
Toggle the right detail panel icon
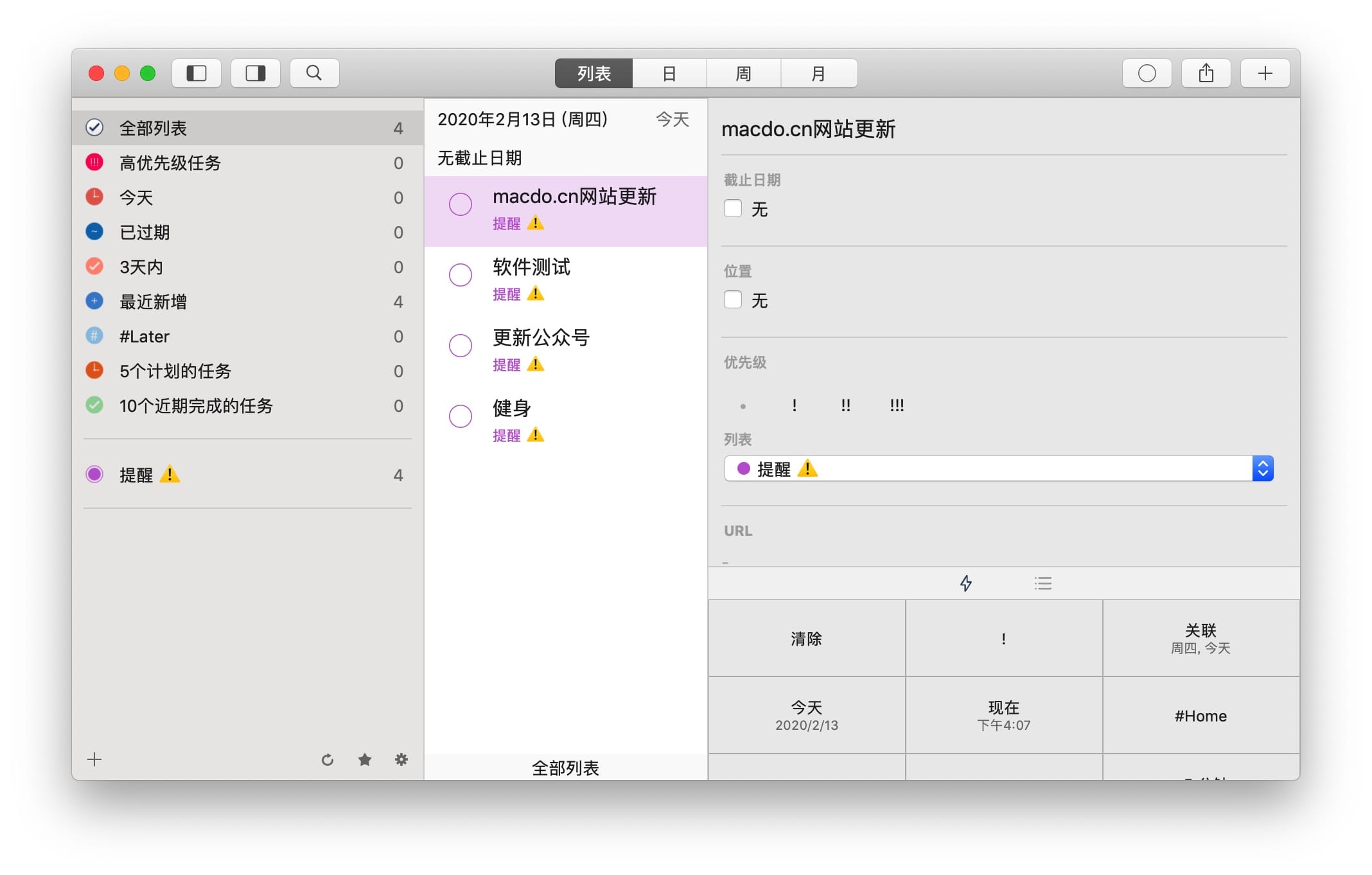256,73
